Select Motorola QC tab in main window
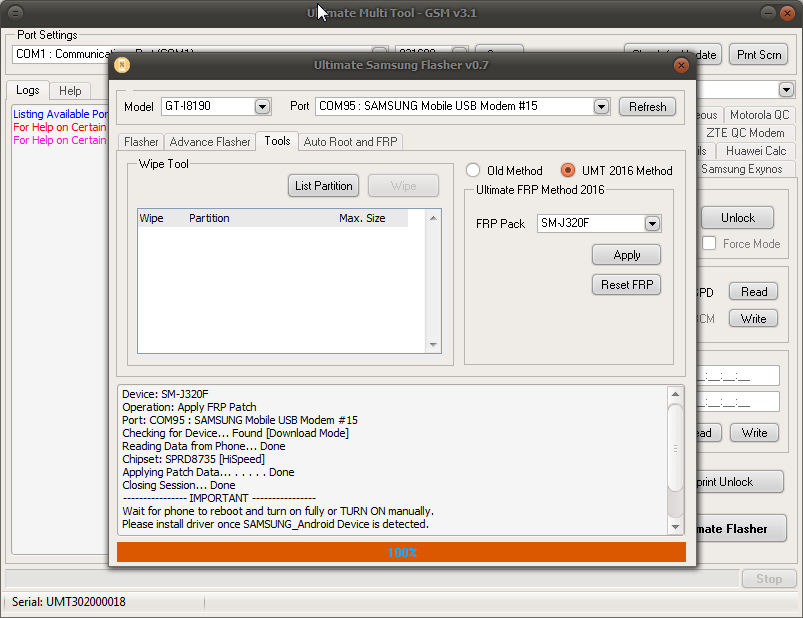The image size is (803, 618). [x=759, y=115]
